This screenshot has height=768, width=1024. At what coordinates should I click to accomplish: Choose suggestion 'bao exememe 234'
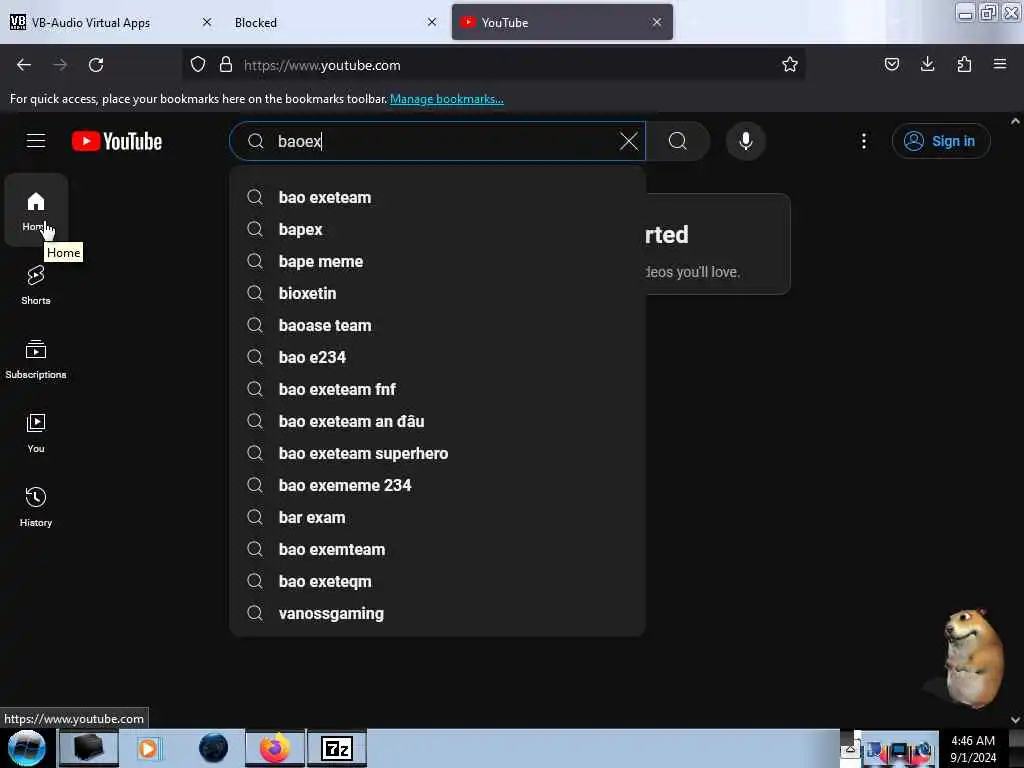pyautogui.click(x=437, y=485)
